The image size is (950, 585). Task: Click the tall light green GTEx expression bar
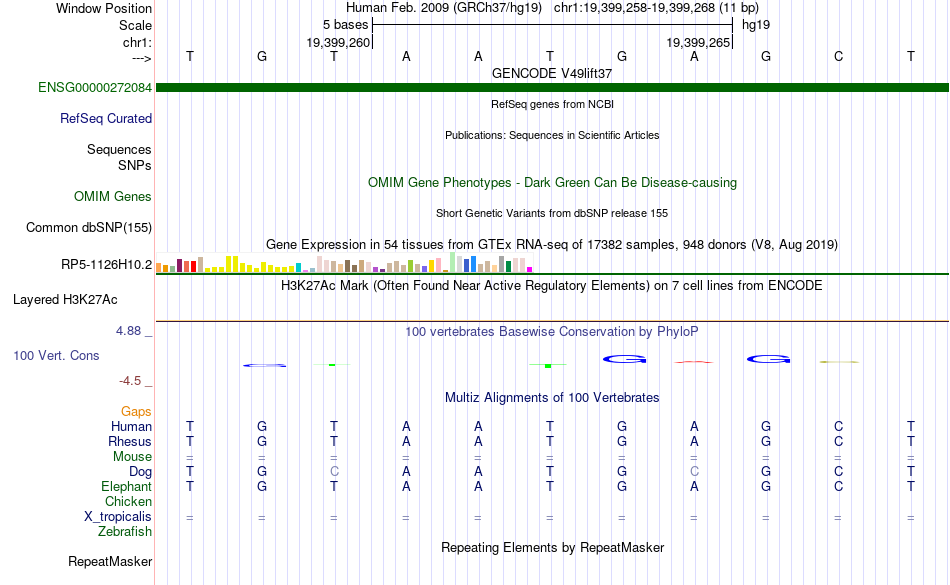[453, 262]
